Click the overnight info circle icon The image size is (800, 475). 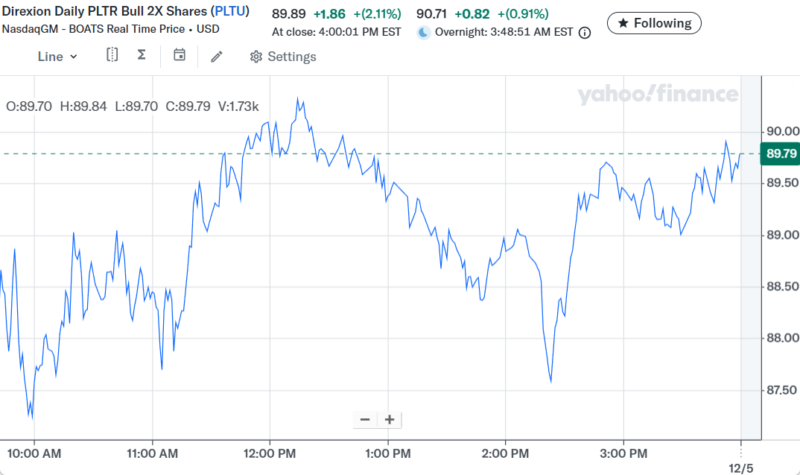[x=585, y=32]
